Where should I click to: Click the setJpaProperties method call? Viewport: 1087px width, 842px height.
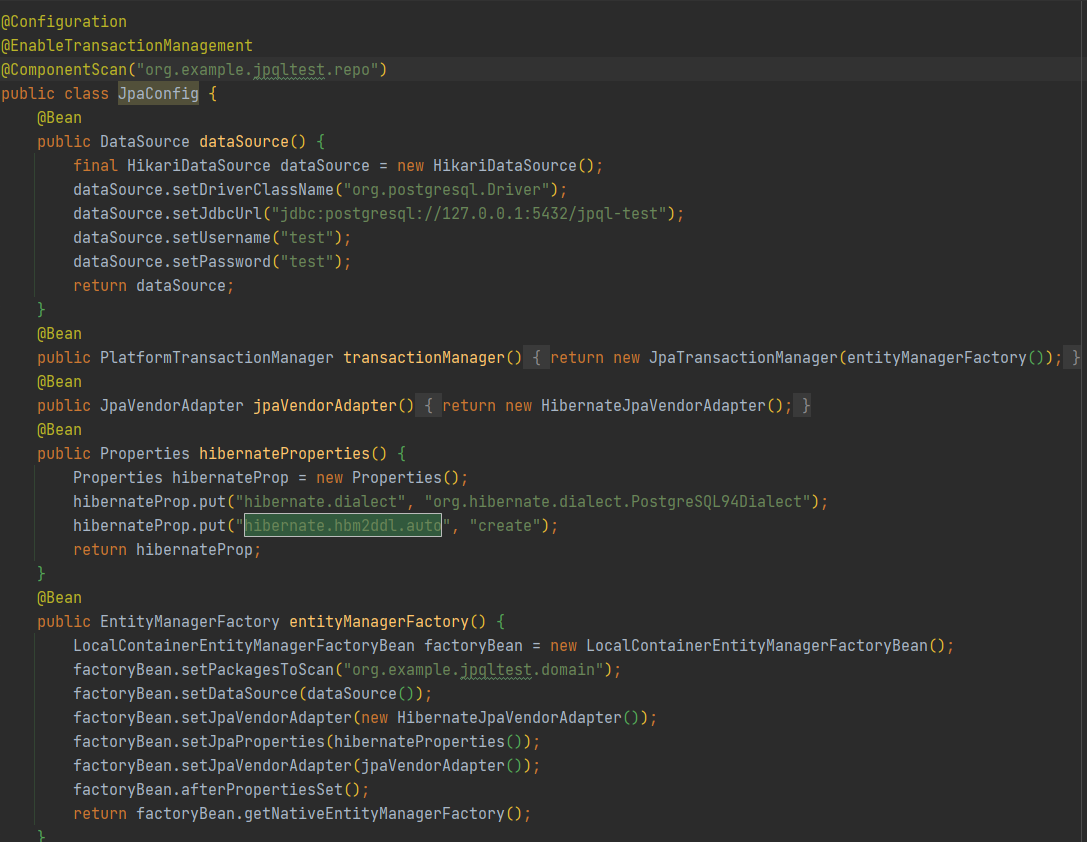pos(253,742)
